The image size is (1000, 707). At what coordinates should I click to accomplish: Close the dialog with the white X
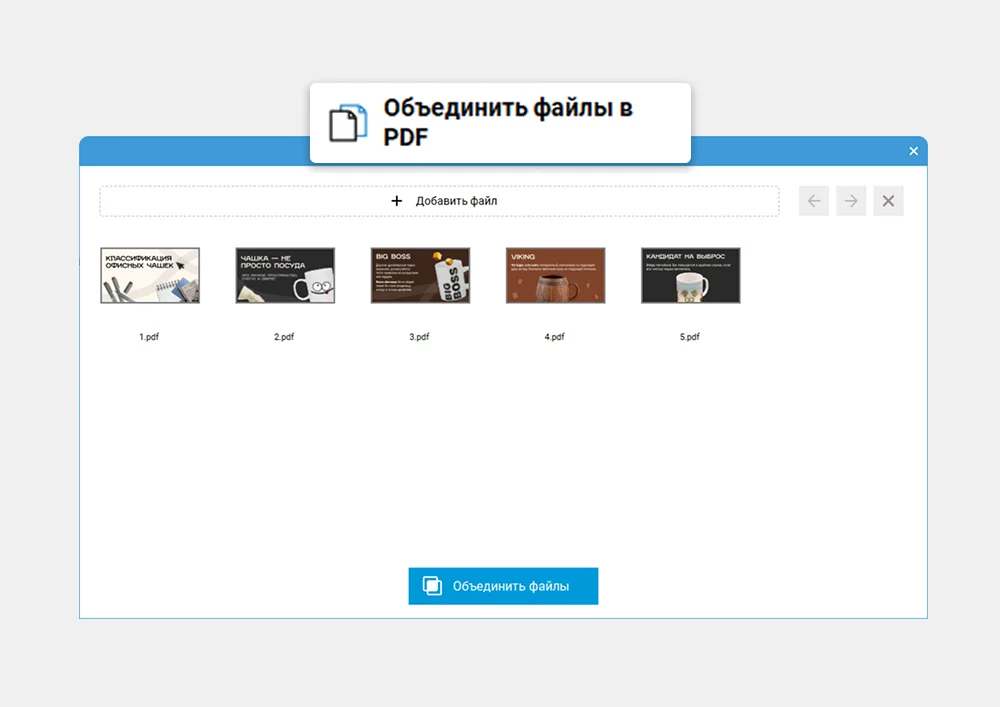point(913,151)
